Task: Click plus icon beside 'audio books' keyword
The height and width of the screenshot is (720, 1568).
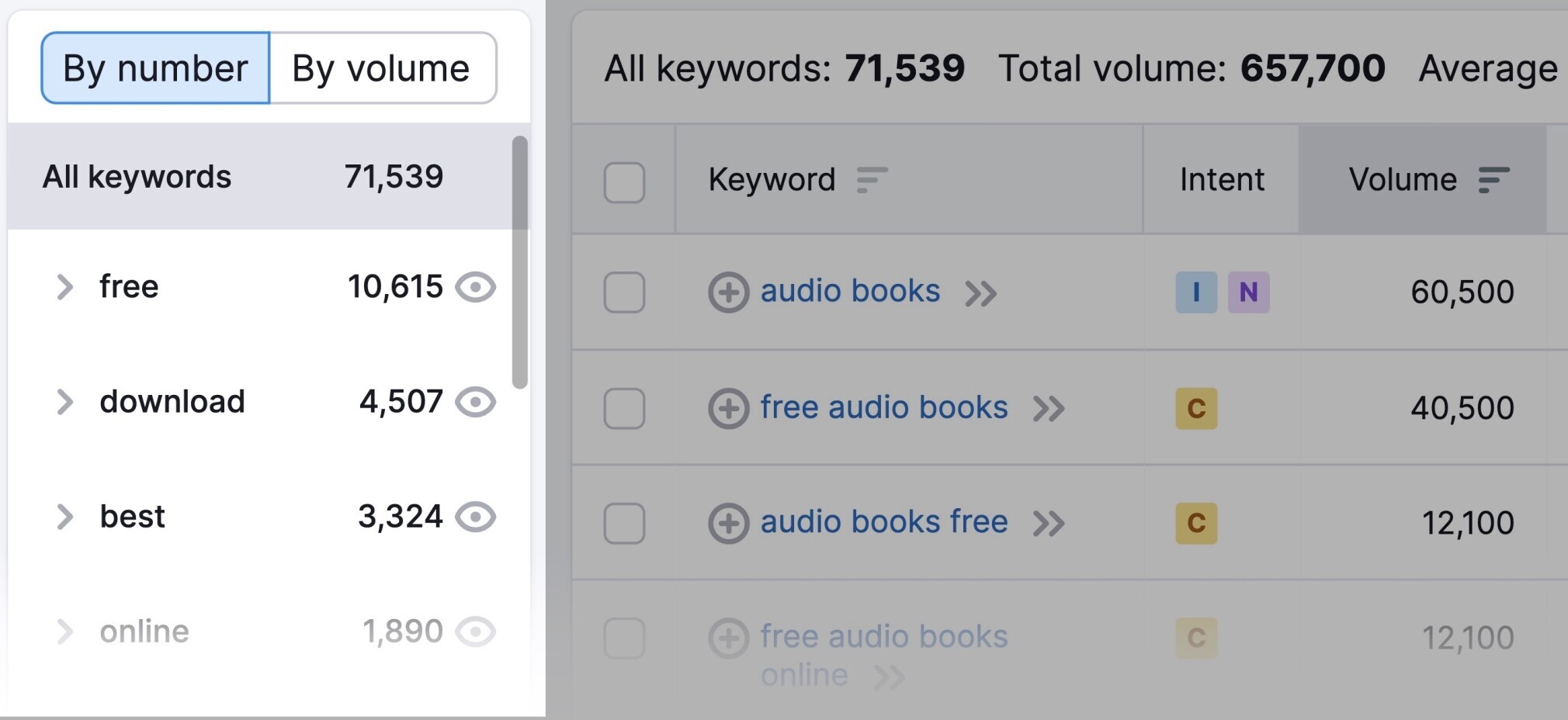Action: pyautogui.click(x=728, y=292)
